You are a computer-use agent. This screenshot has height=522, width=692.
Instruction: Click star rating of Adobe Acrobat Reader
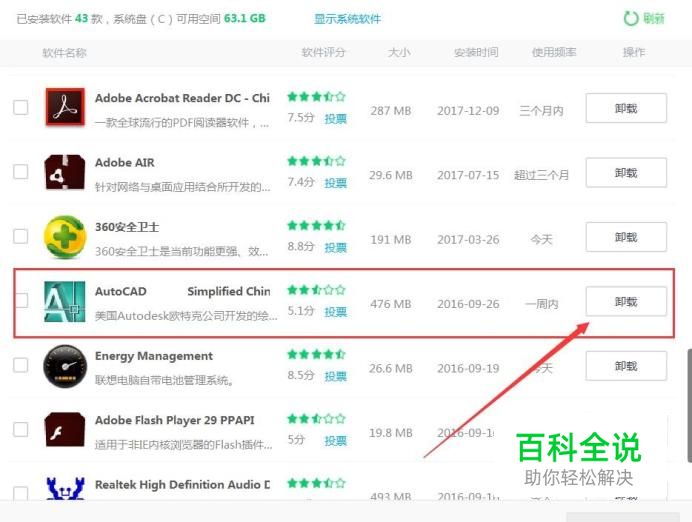316,97
